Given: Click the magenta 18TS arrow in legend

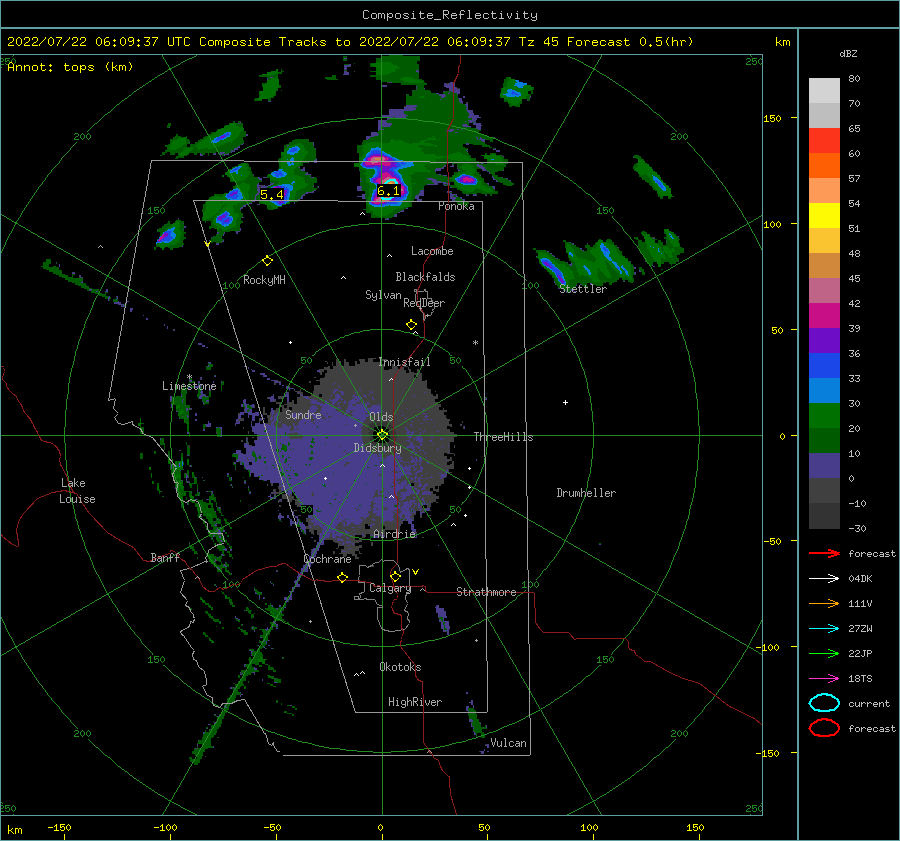Looking at the screenshot, I should click(x=824, y=679).
